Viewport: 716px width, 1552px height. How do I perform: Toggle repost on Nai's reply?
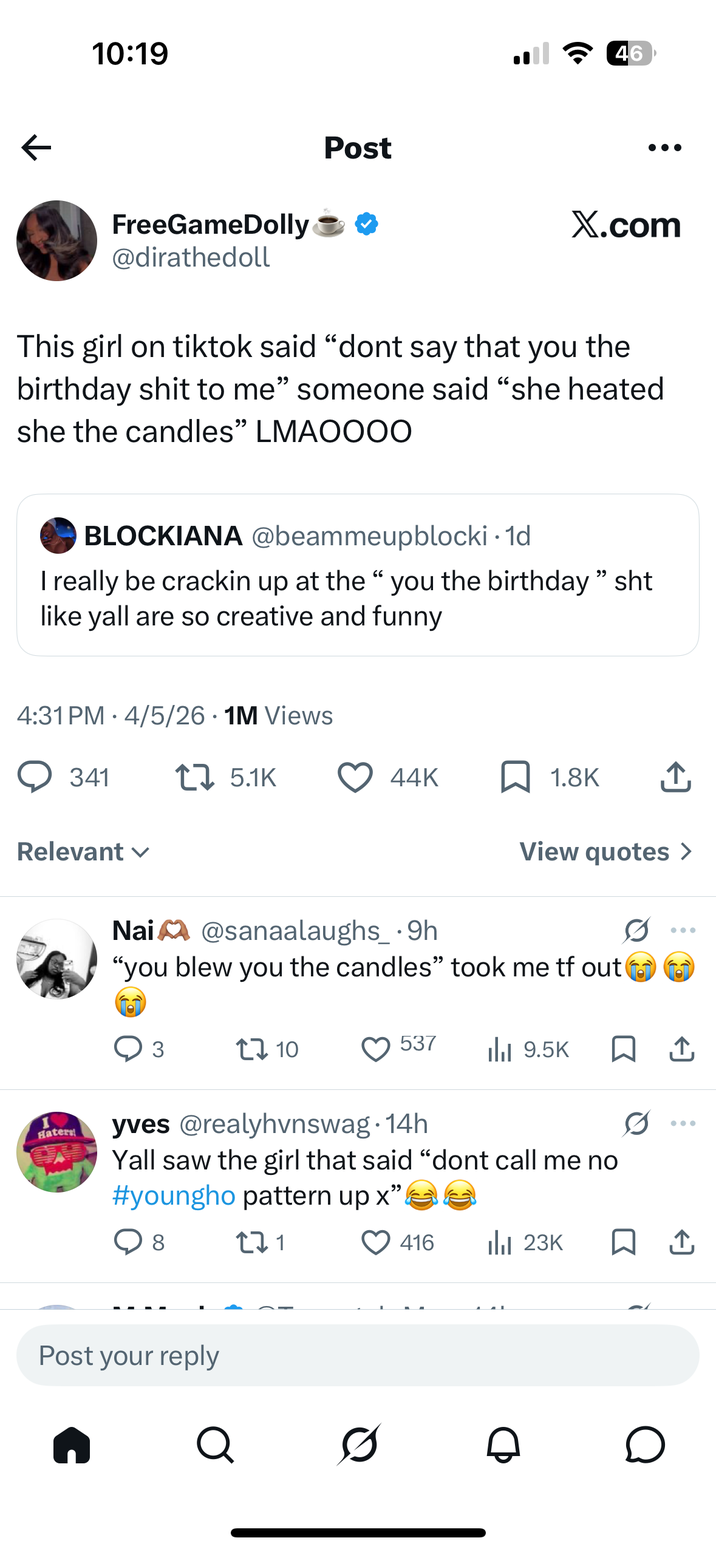(x=251, y=1049)
